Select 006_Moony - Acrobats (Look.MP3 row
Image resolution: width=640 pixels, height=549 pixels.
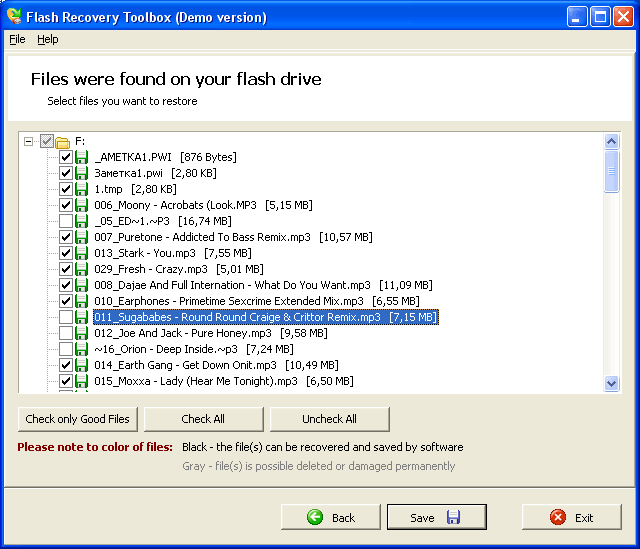[x=203, y=205]
